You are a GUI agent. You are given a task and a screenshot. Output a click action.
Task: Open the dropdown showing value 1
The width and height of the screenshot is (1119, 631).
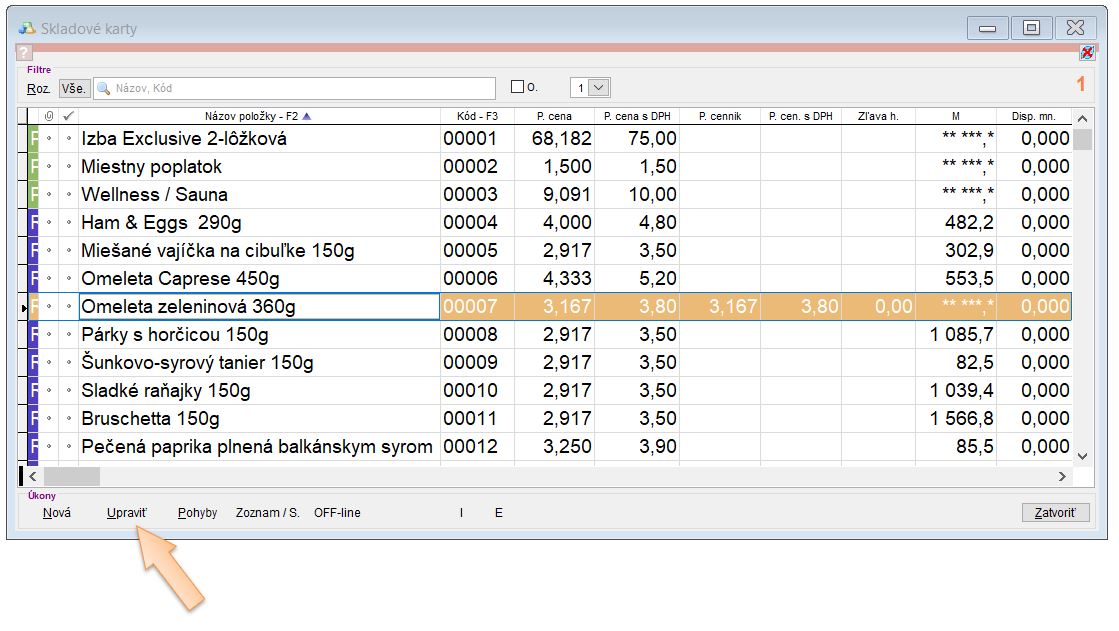(599, 88)
